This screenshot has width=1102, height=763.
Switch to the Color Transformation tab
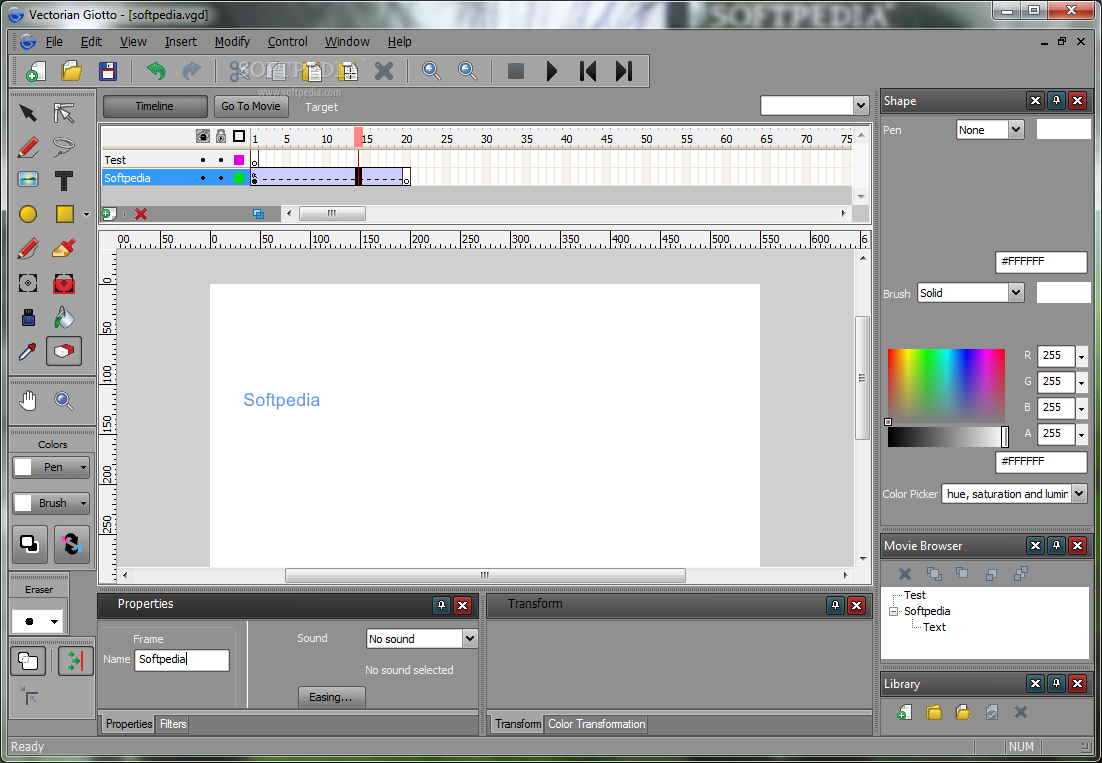(596, 724)
